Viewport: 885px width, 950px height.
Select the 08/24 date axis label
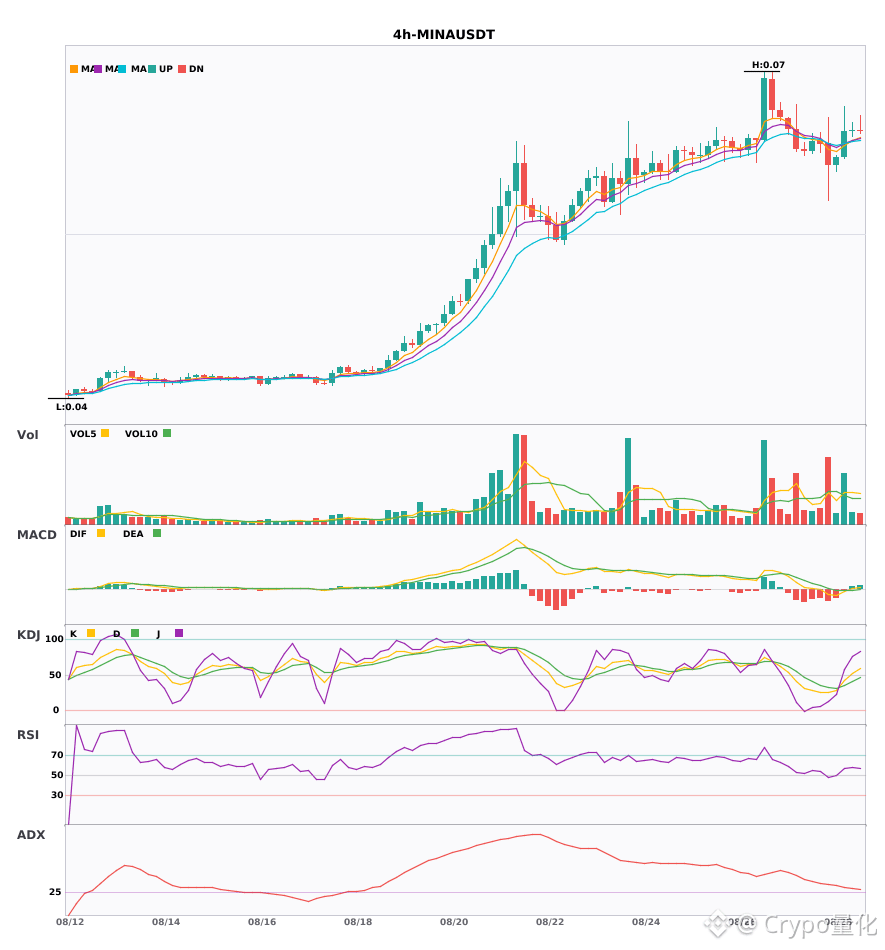(x=646, y=922)
